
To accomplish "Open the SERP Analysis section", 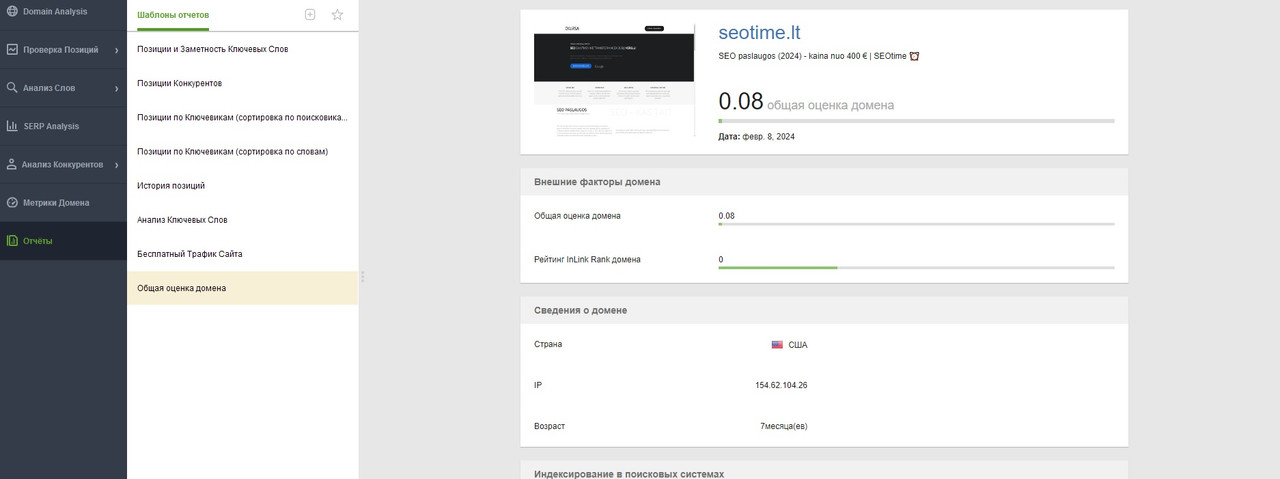I will coord(63,126).
